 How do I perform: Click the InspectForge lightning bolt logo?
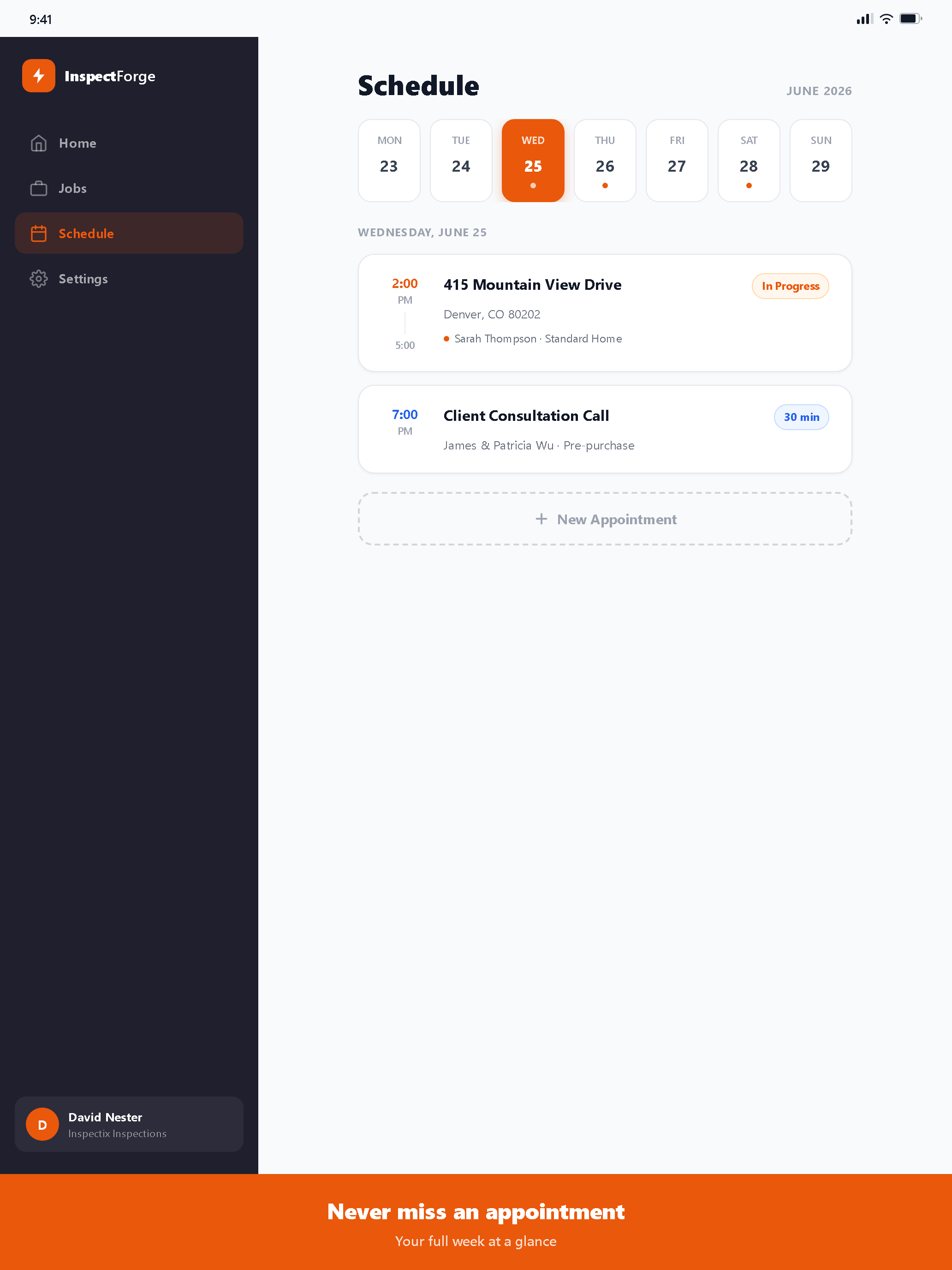click(x=38, y=76)
